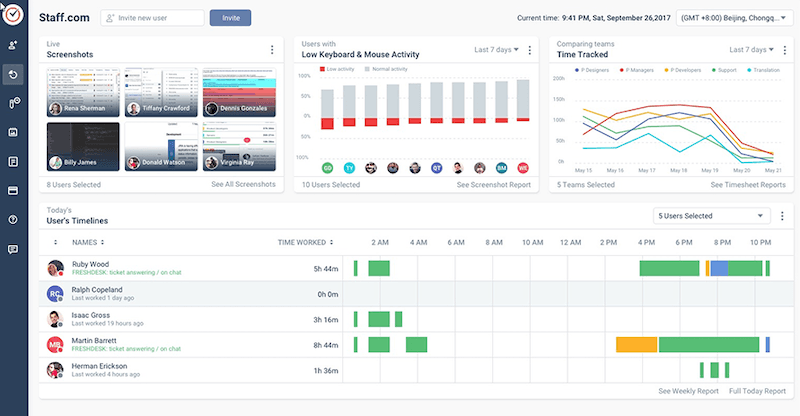Sort by TIME WORKED column header
800x416 pixels.
click(312, 242)
